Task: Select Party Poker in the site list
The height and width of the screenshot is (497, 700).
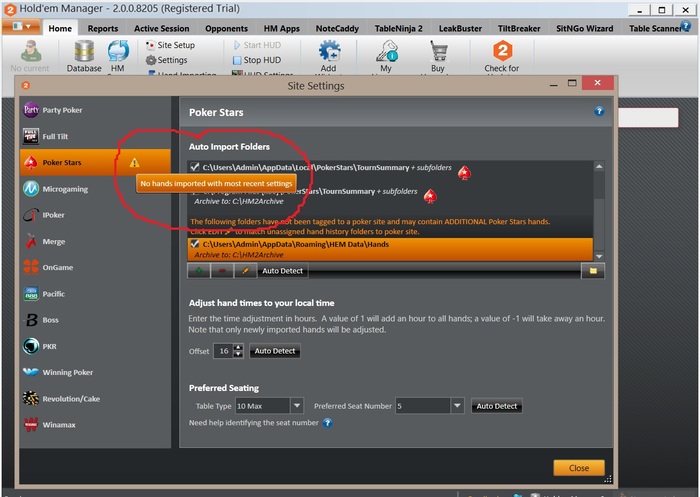Action: (x=95, y=110)
